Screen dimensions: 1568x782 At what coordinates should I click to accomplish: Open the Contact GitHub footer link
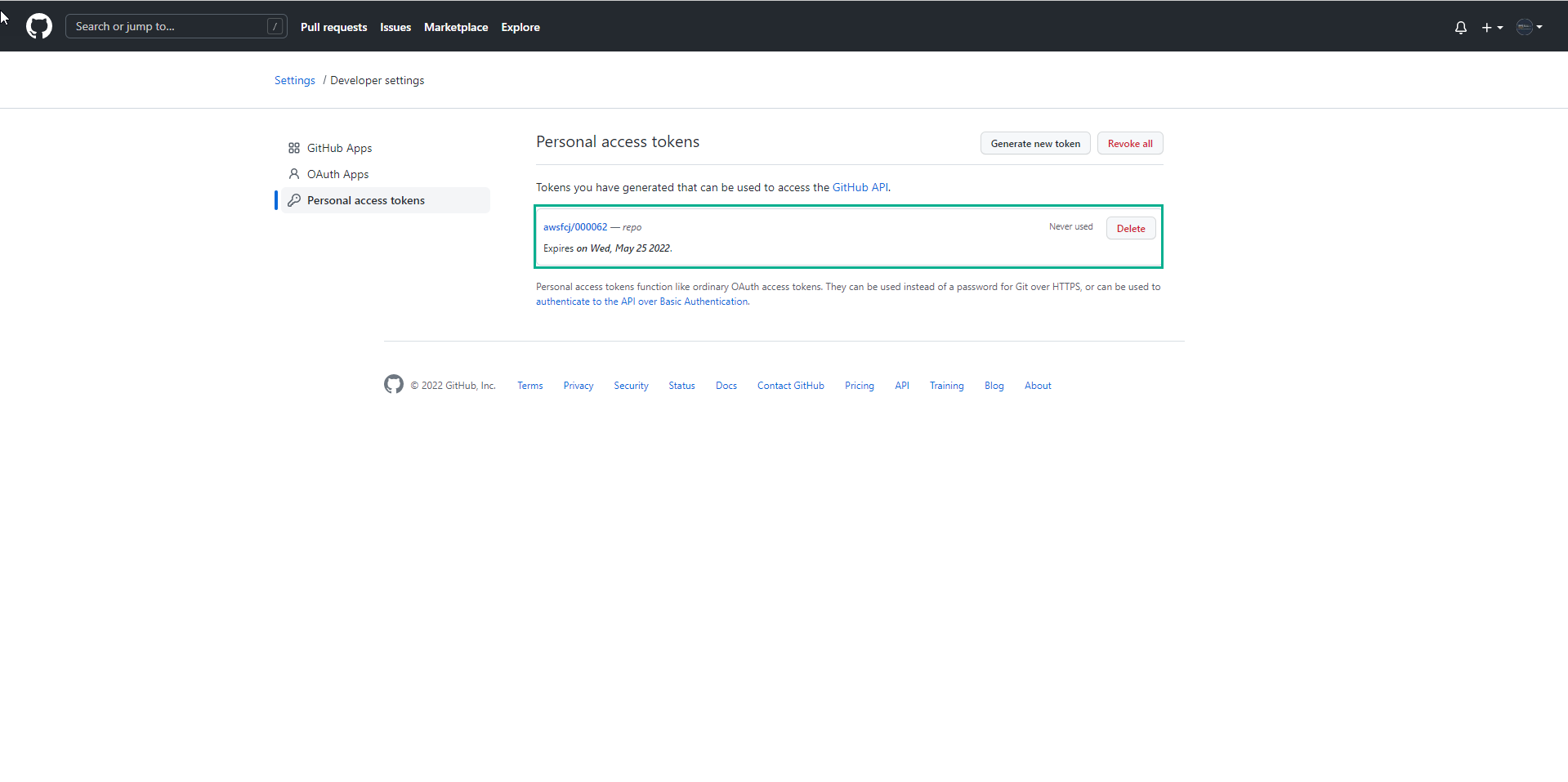point(791,386)
